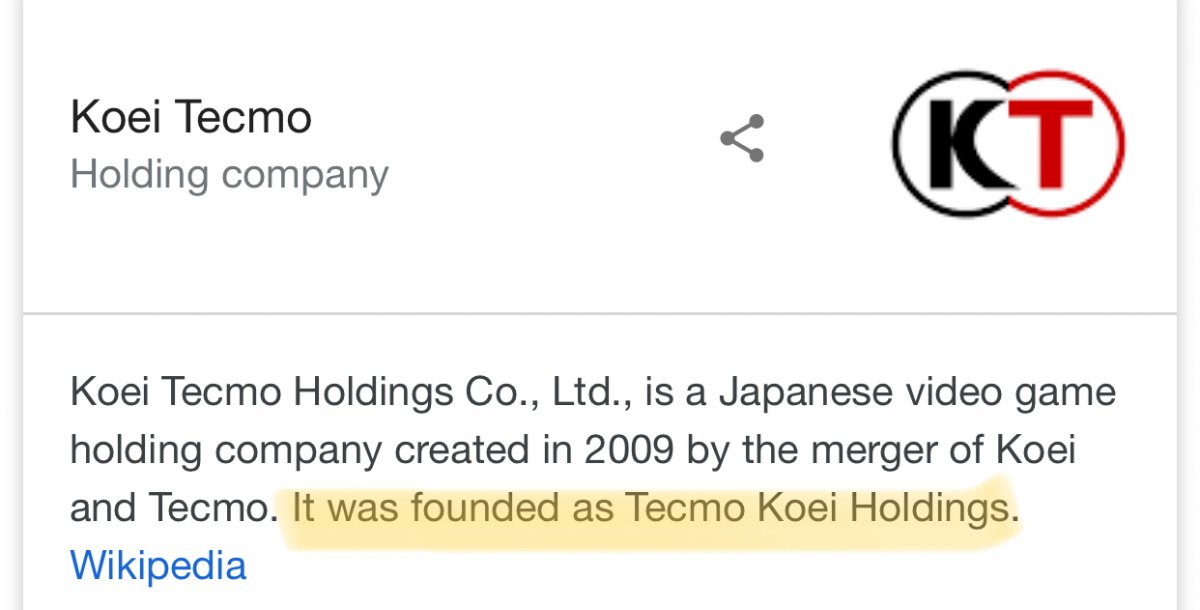This screenshot has width=1200, height=610.
Task: Click the black K letter in logo
Action: click(x=965, y=144)
